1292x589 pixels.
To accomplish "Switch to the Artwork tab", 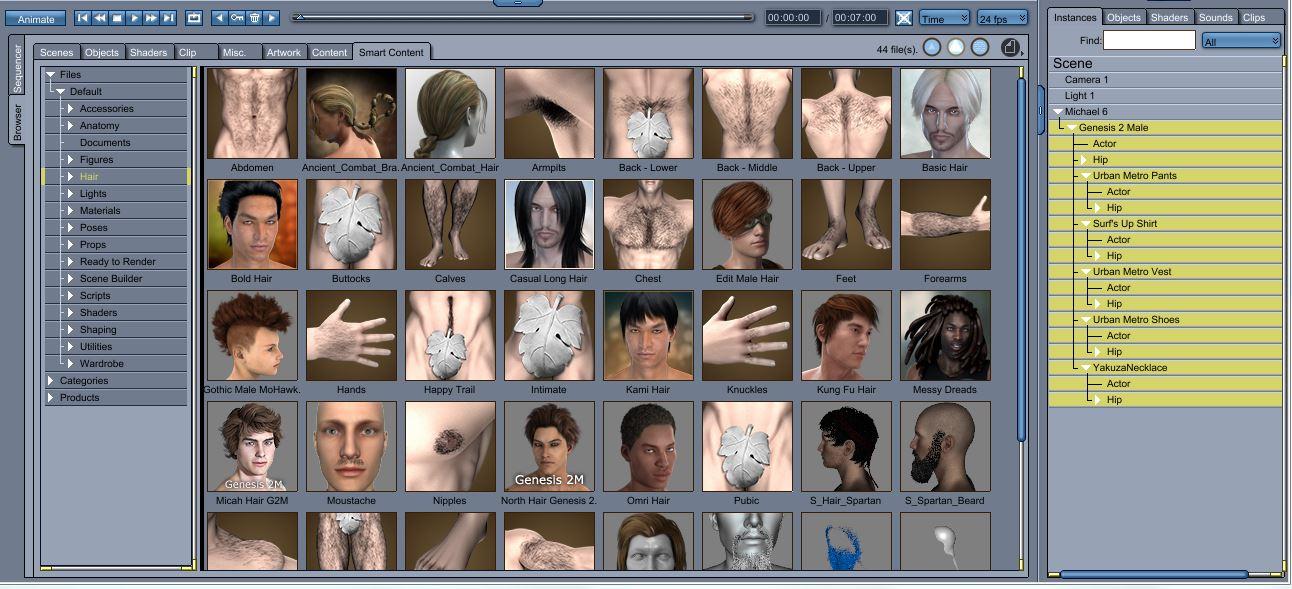I will pos(284,52).
